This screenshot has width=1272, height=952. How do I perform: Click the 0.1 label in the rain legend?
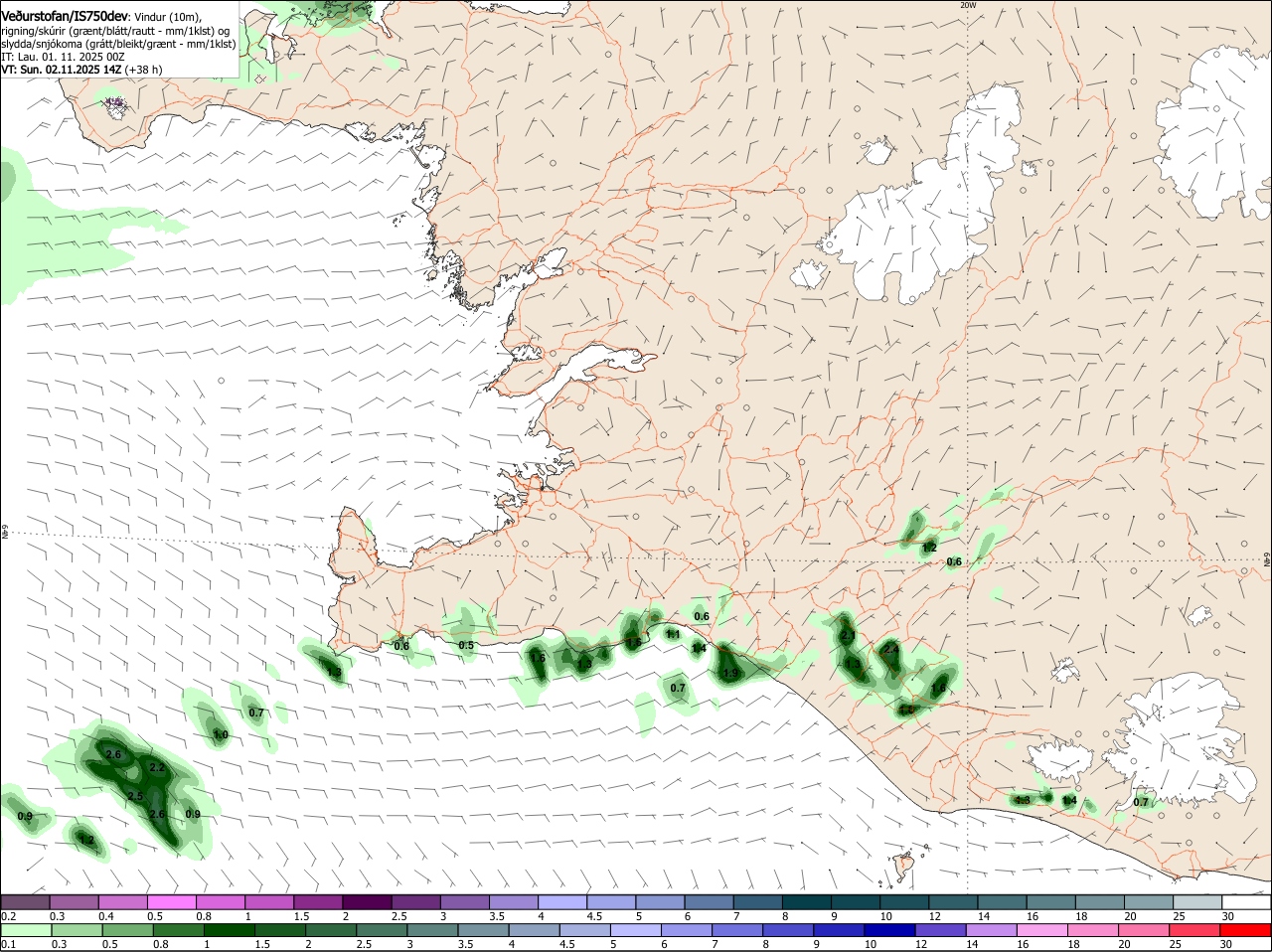[x=8, y=944]
